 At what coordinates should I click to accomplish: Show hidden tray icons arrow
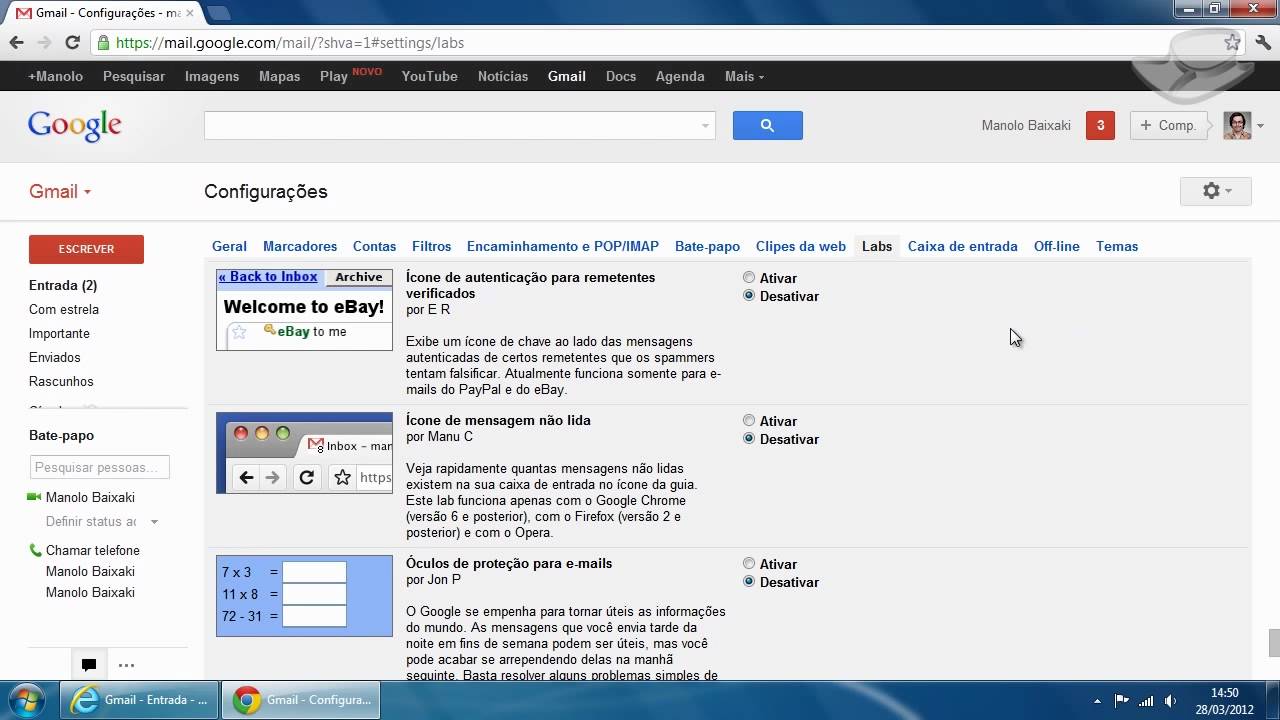pos(1097,701)
